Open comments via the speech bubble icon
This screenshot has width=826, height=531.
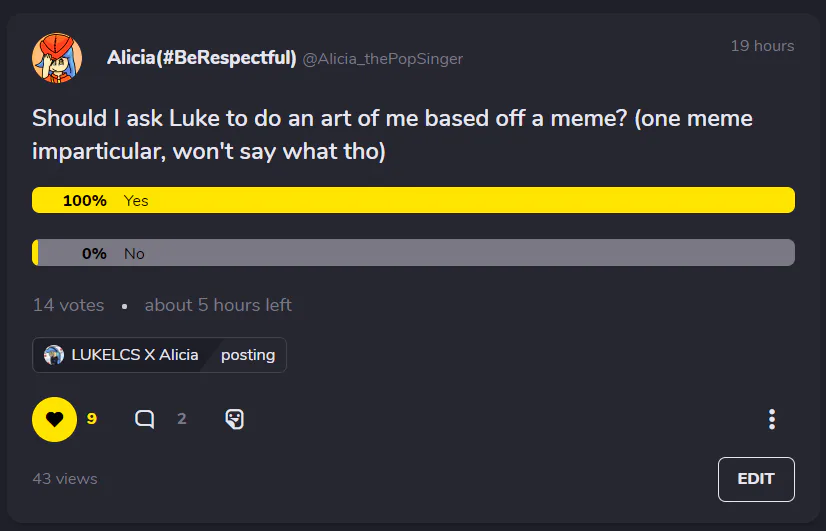145,419
